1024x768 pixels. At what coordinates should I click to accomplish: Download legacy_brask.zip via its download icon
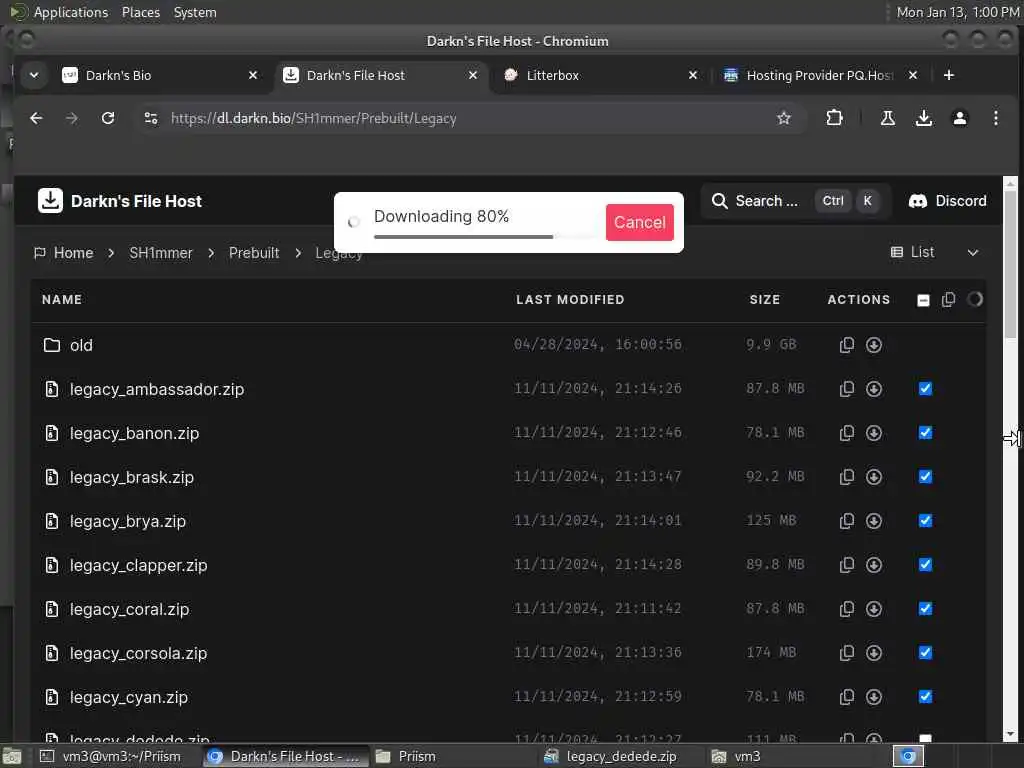point(874,477)
